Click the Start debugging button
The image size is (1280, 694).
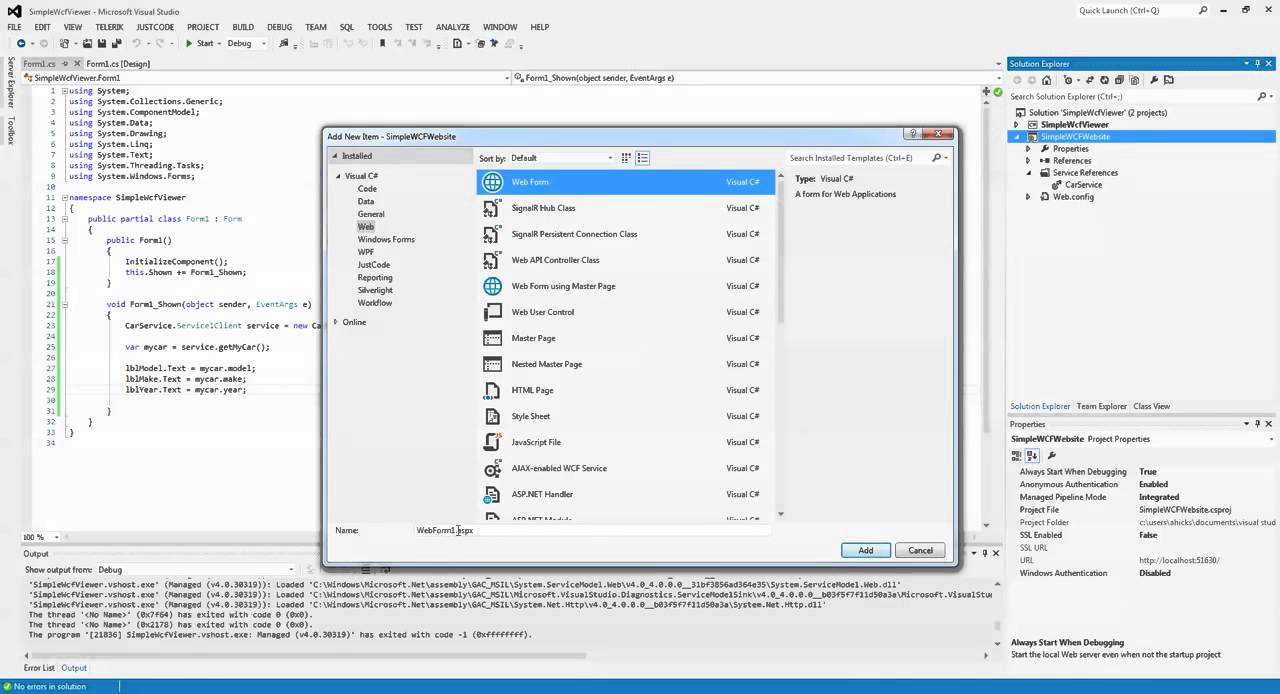coord(199,43)
